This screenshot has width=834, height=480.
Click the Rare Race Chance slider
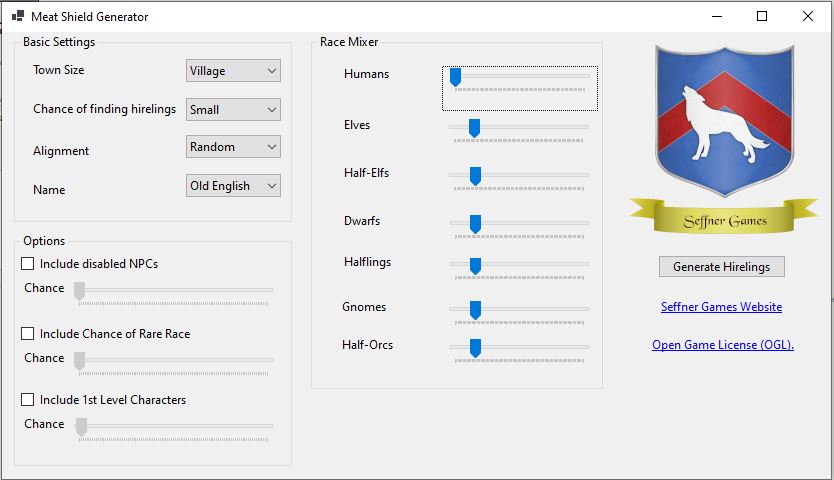(x=174, y=362)
